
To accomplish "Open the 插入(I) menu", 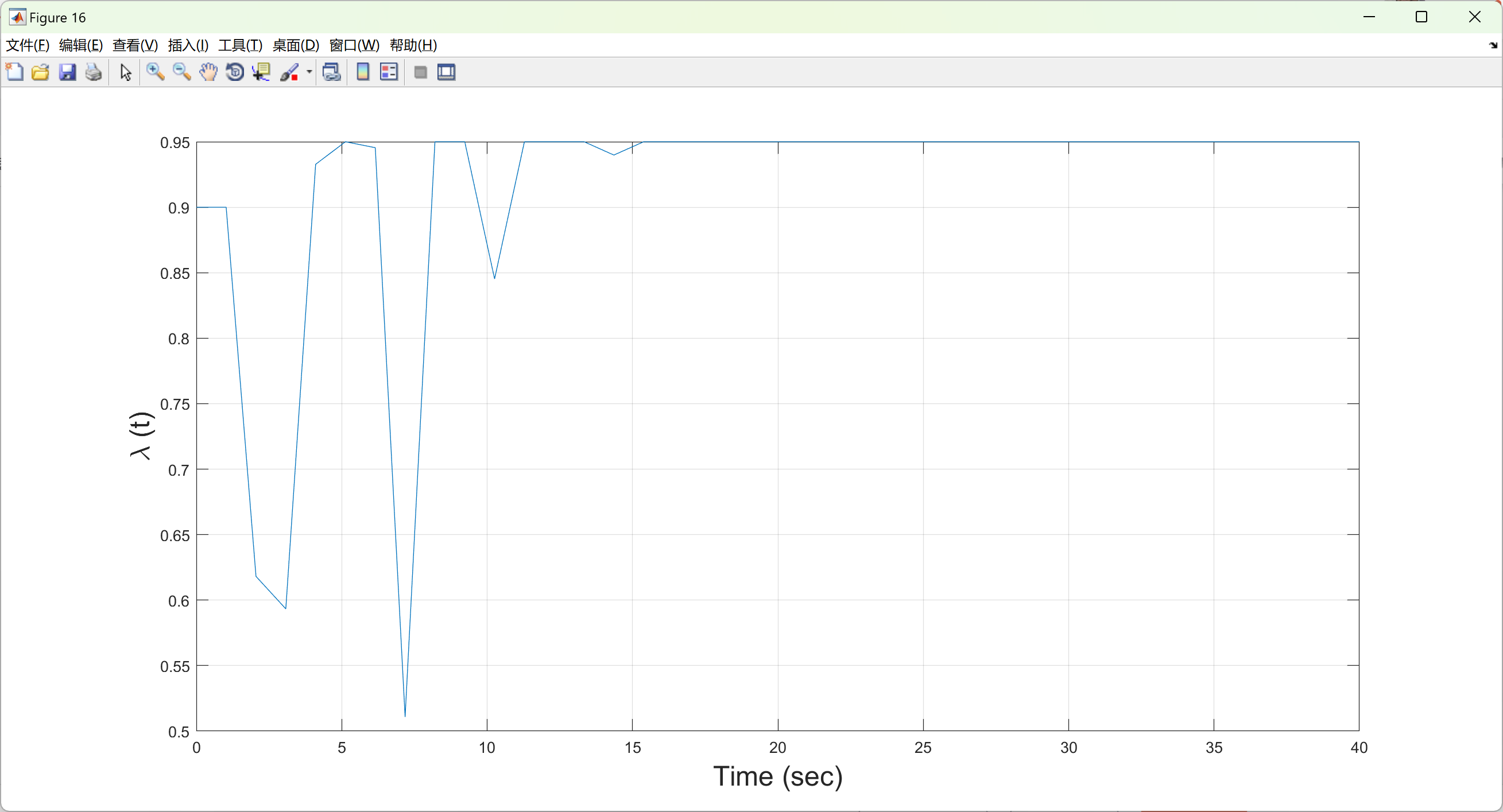I will tap(188, 45).
